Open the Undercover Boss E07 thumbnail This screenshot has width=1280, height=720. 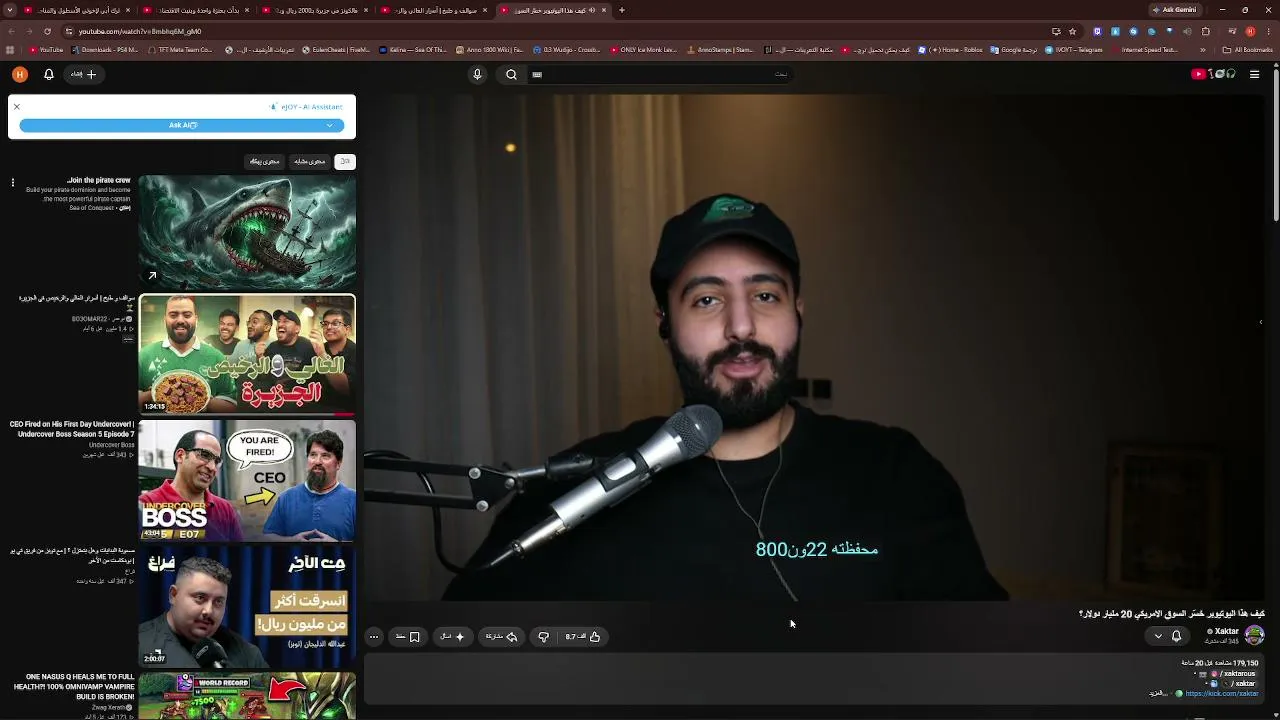point(247,481)
